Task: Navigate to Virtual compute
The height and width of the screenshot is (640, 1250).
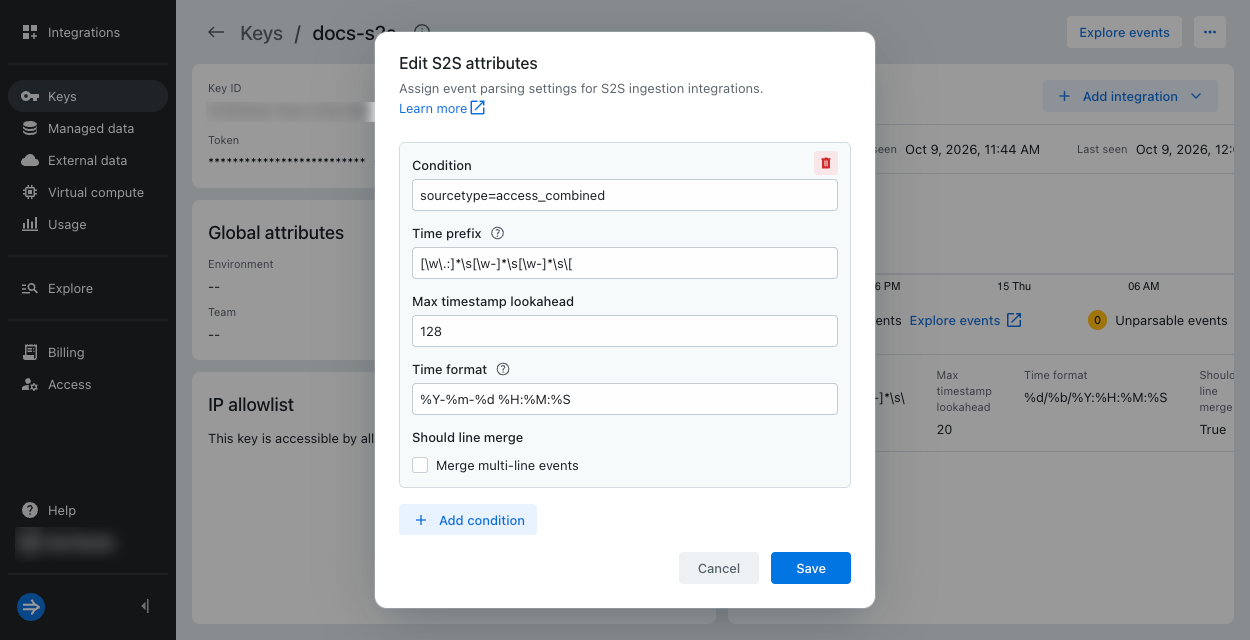Action: click(88, 192)
